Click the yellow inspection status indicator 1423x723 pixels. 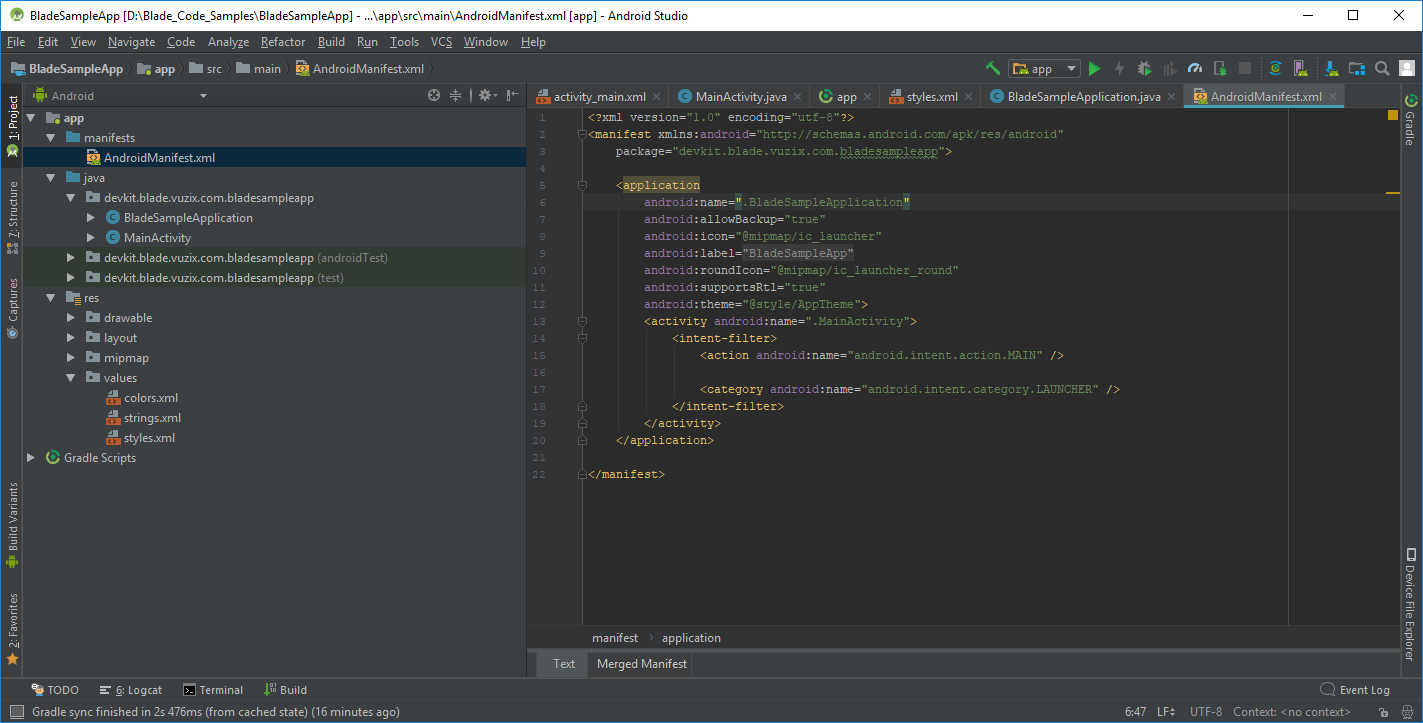[1393, 116]
